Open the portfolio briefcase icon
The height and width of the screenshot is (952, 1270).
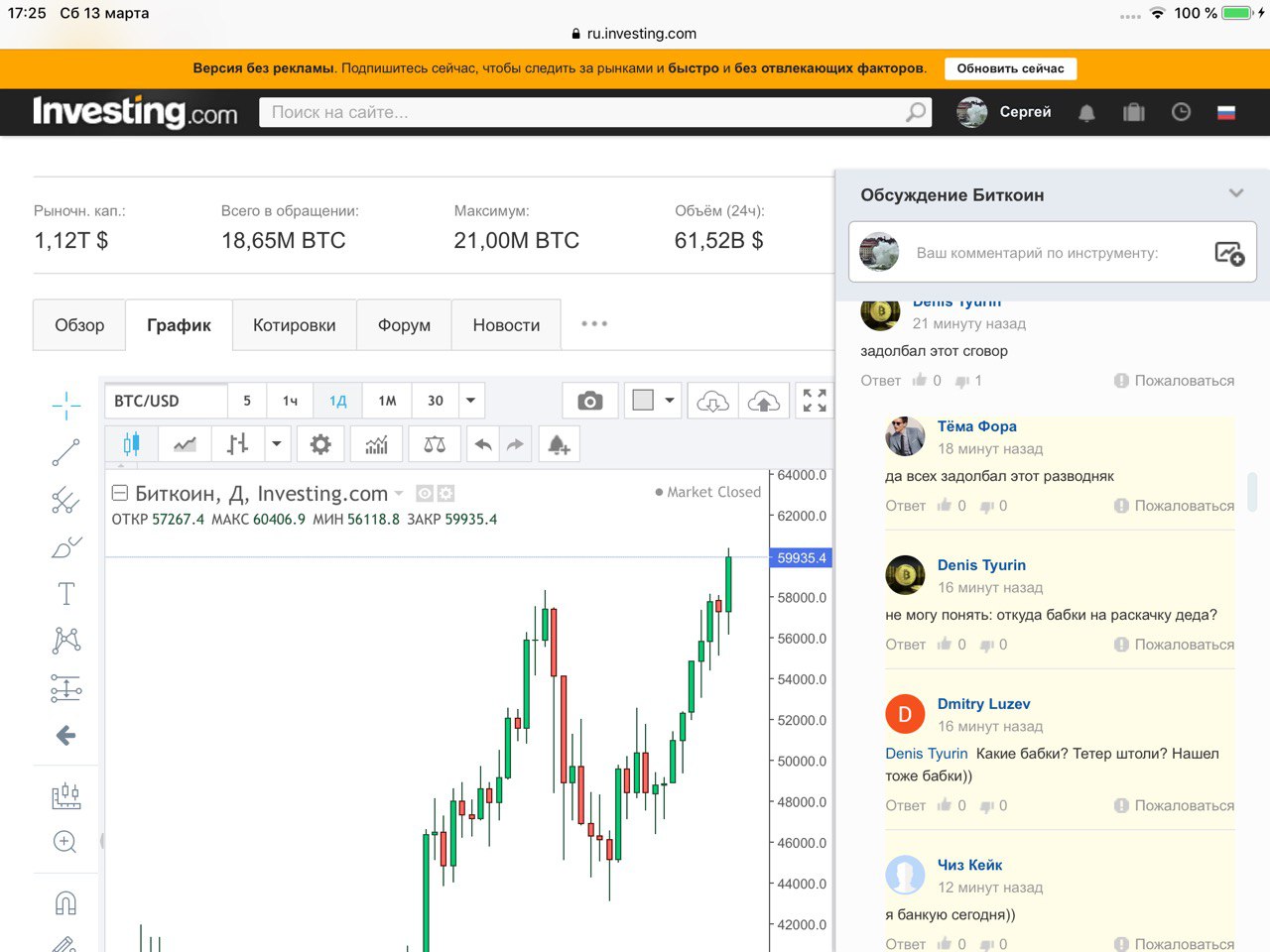[x=1134, y=112]
